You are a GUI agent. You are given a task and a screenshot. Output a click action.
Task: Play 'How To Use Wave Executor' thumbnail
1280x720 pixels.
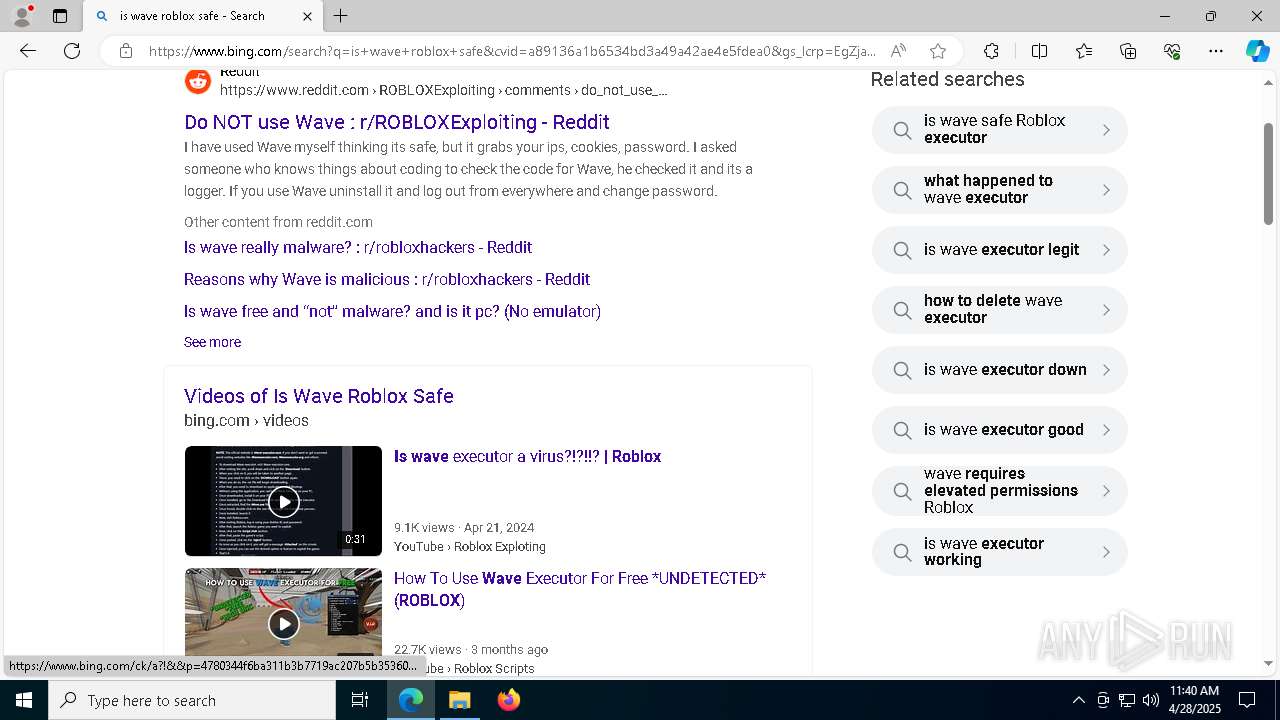point(283,615)
